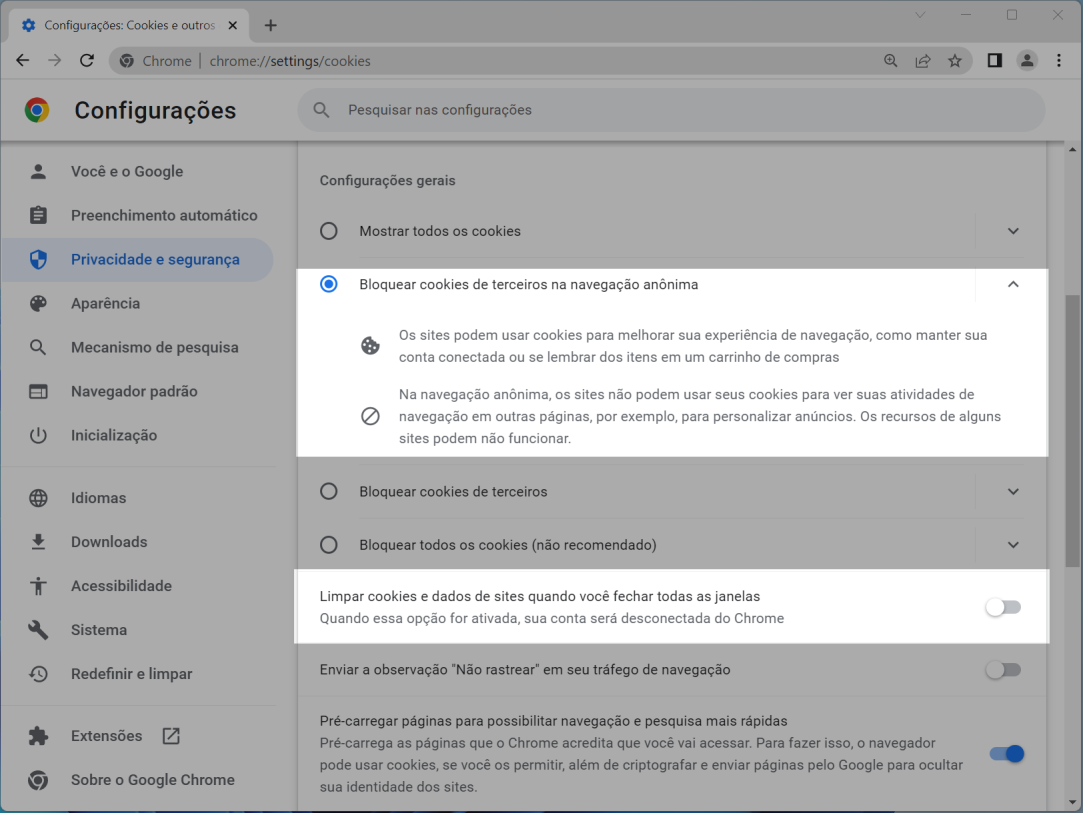Collapse the navegação anônima cookie details
The width and height of the screenshot is (1083, 813).
point(1013,284)
